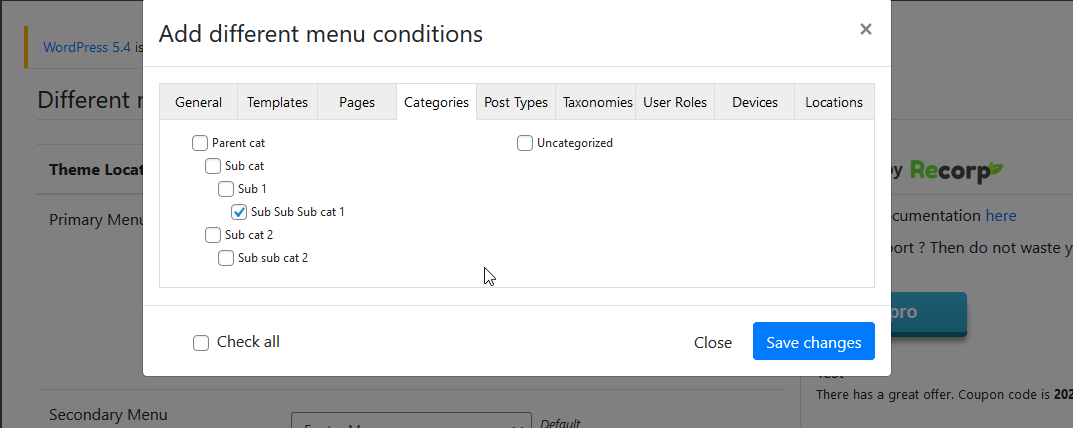
Task: Click the 'Parent cat' label text
Action: pos(238,143)
